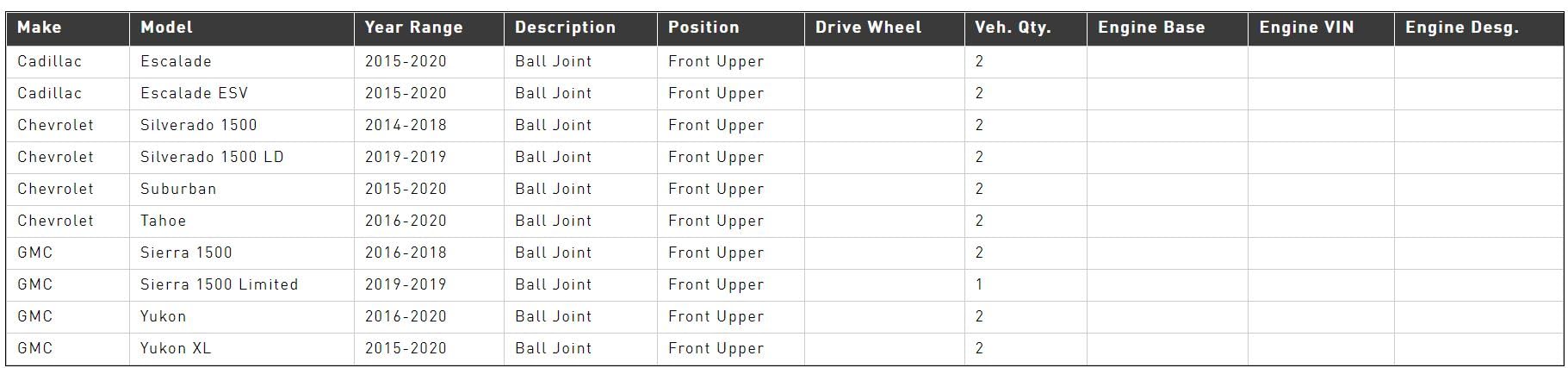Select the Escalade ESV model cell
The image size is (1568, 368).
[194, 93]
